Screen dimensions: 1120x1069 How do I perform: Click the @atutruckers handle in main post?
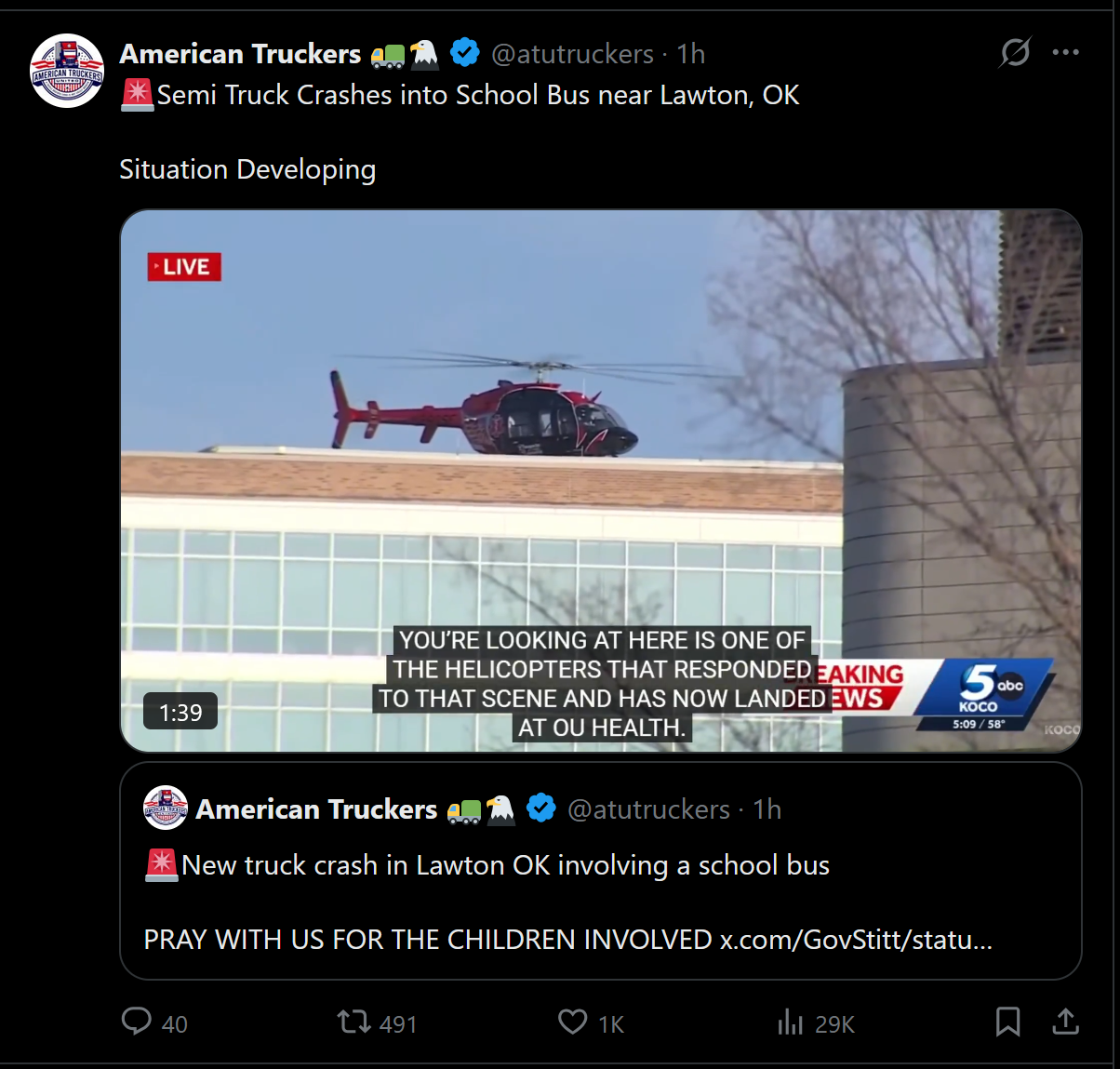point(572,54)
